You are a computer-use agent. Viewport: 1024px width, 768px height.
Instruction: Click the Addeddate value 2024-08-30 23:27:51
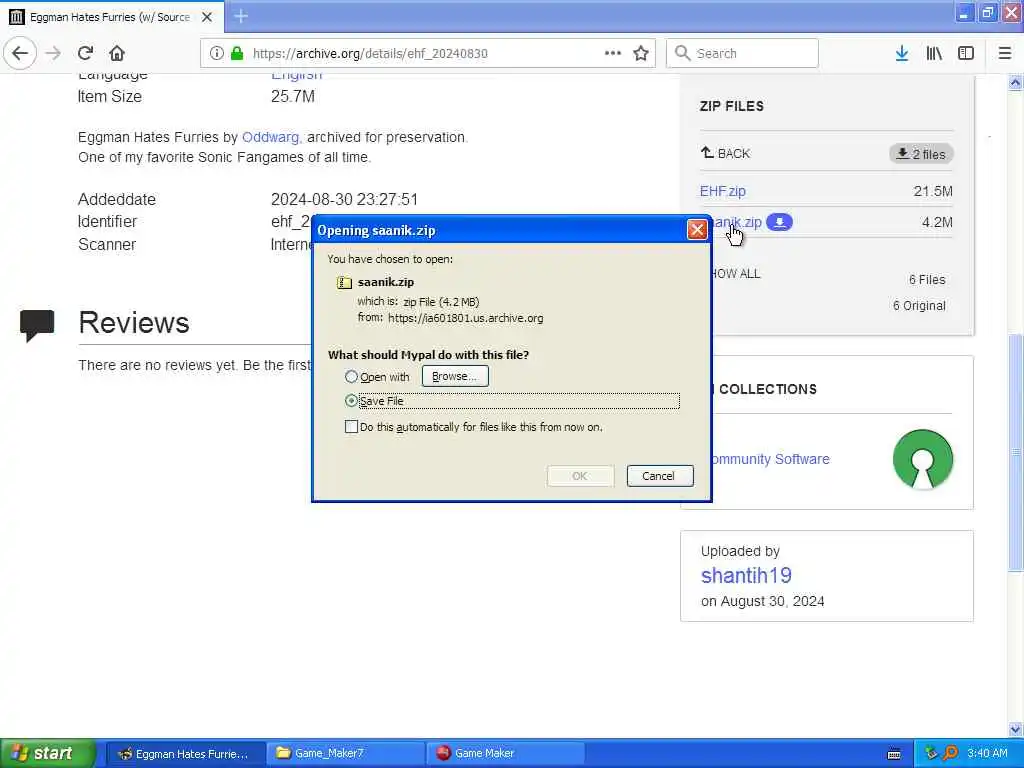[344, 199]
